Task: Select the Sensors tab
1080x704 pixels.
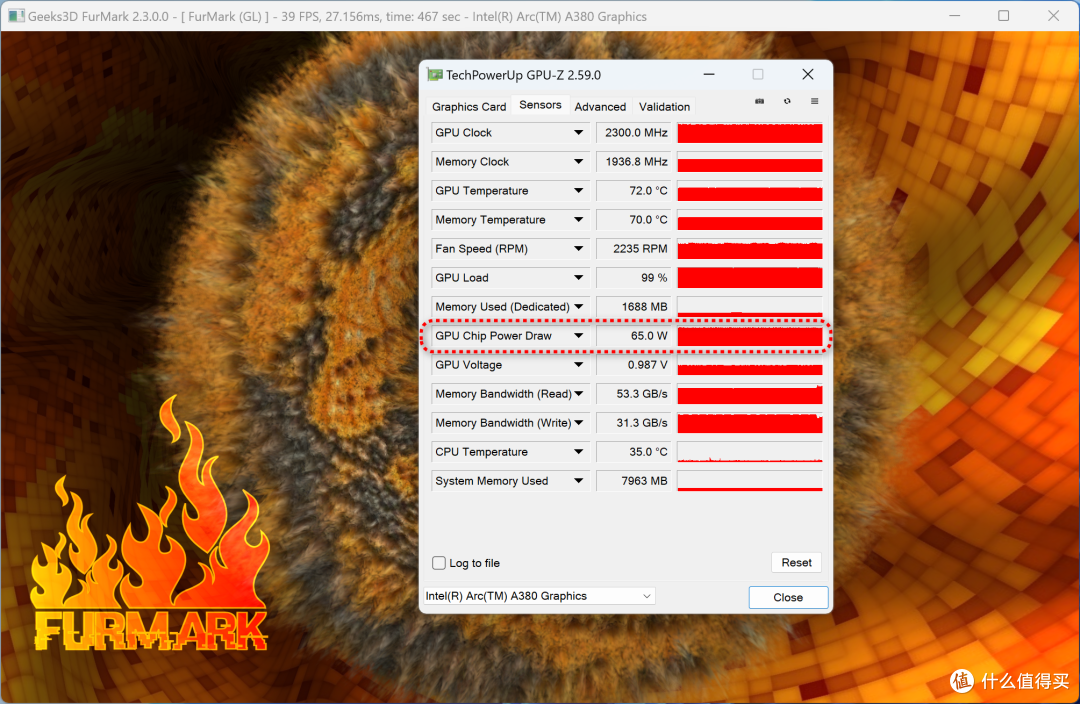Action: (540, 105)
